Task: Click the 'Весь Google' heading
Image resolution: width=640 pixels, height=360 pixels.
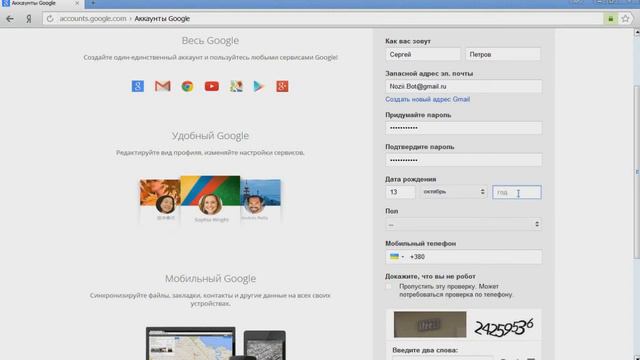Action: tap(210, 40)
